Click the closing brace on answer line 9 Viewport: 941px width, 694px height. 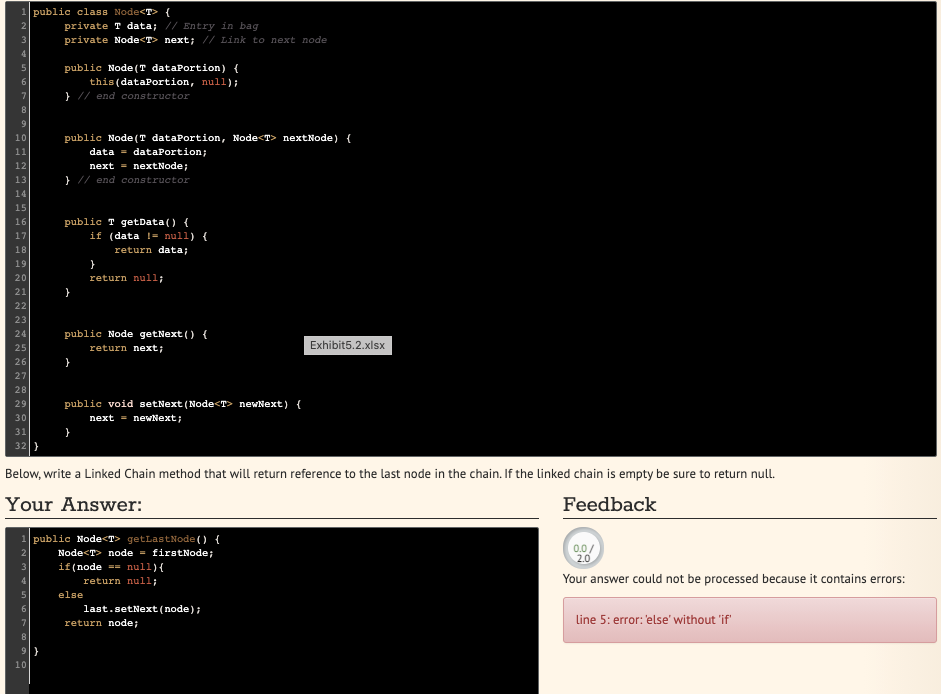coord(34,650)
